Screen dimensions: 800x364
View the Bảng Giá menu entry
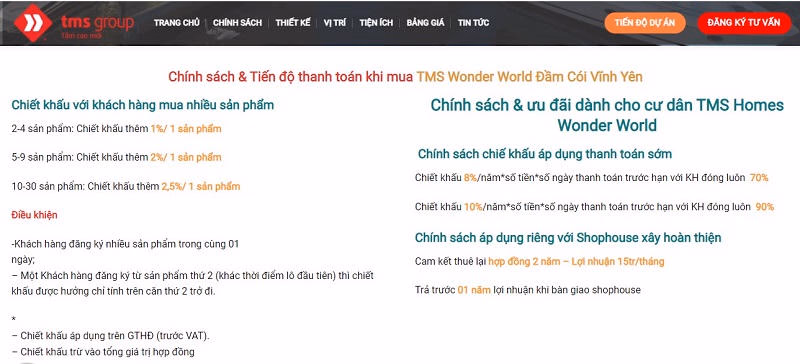click(426, 22)
